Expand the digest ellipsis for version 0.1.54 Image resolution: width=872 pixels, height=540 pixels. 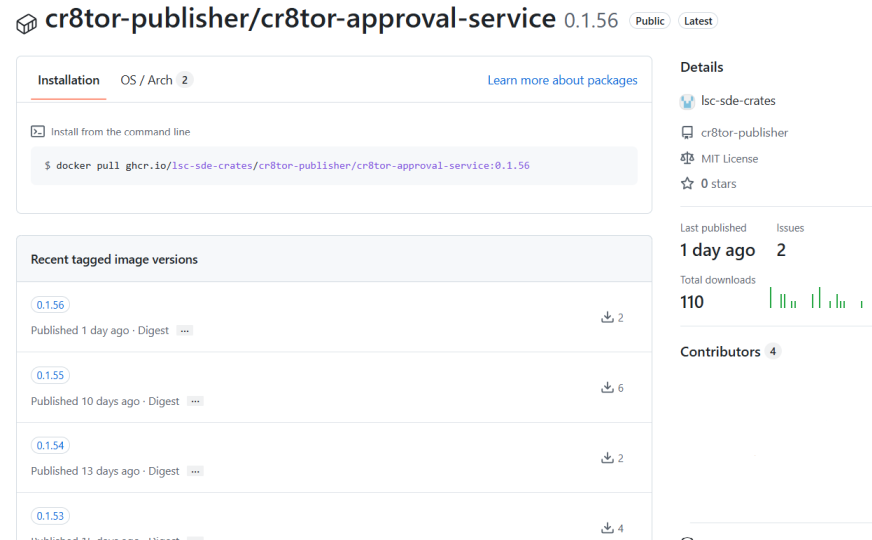195,471
